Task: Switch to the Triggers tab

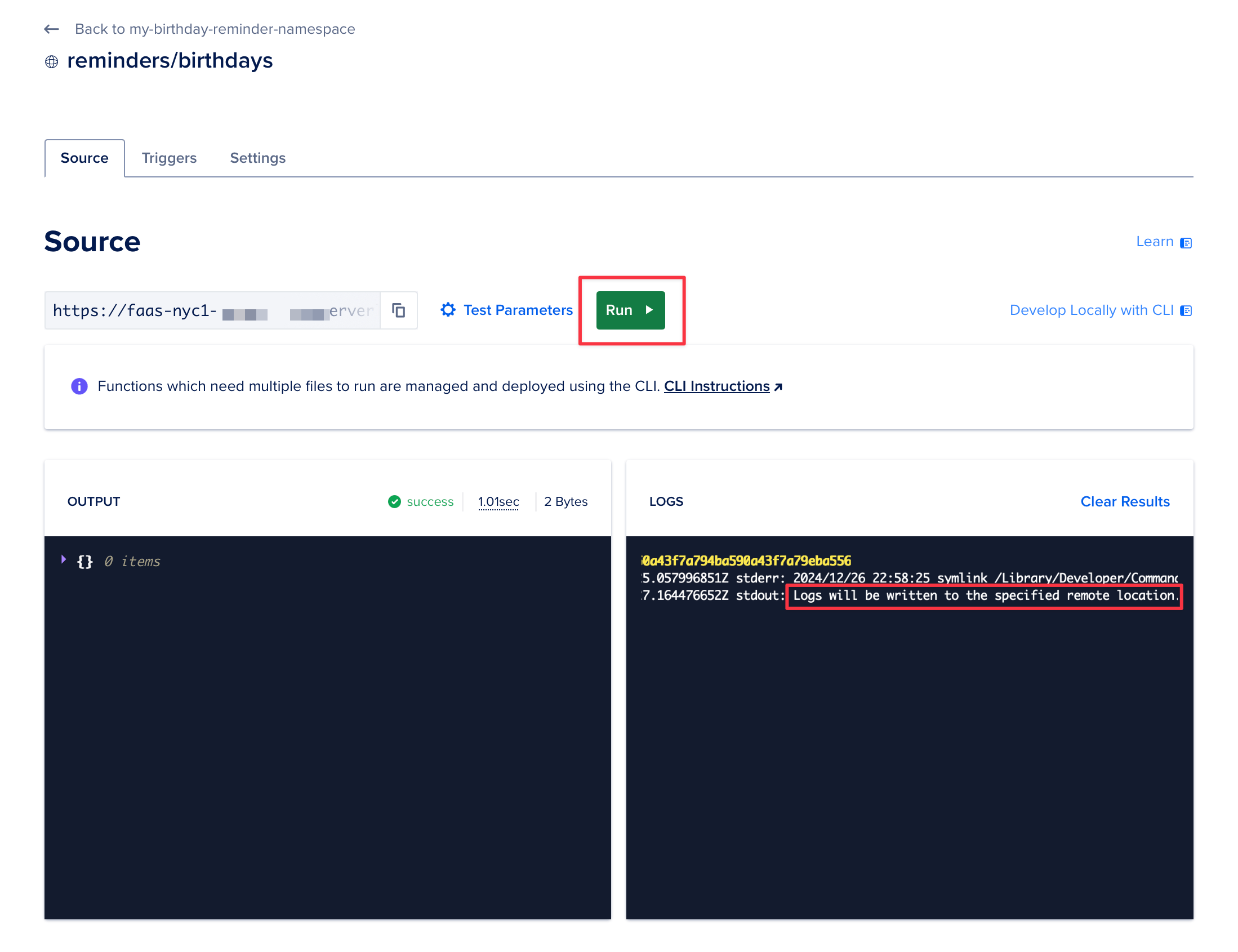Action: [x=169, y=158]
